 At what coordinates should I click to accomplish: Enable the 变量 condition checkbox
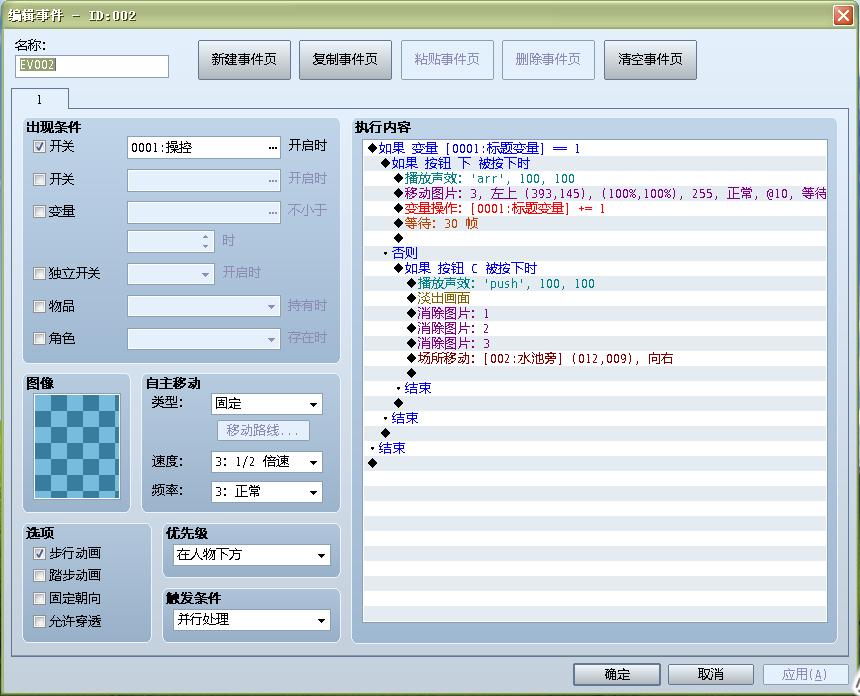click(x=39, y=211)
